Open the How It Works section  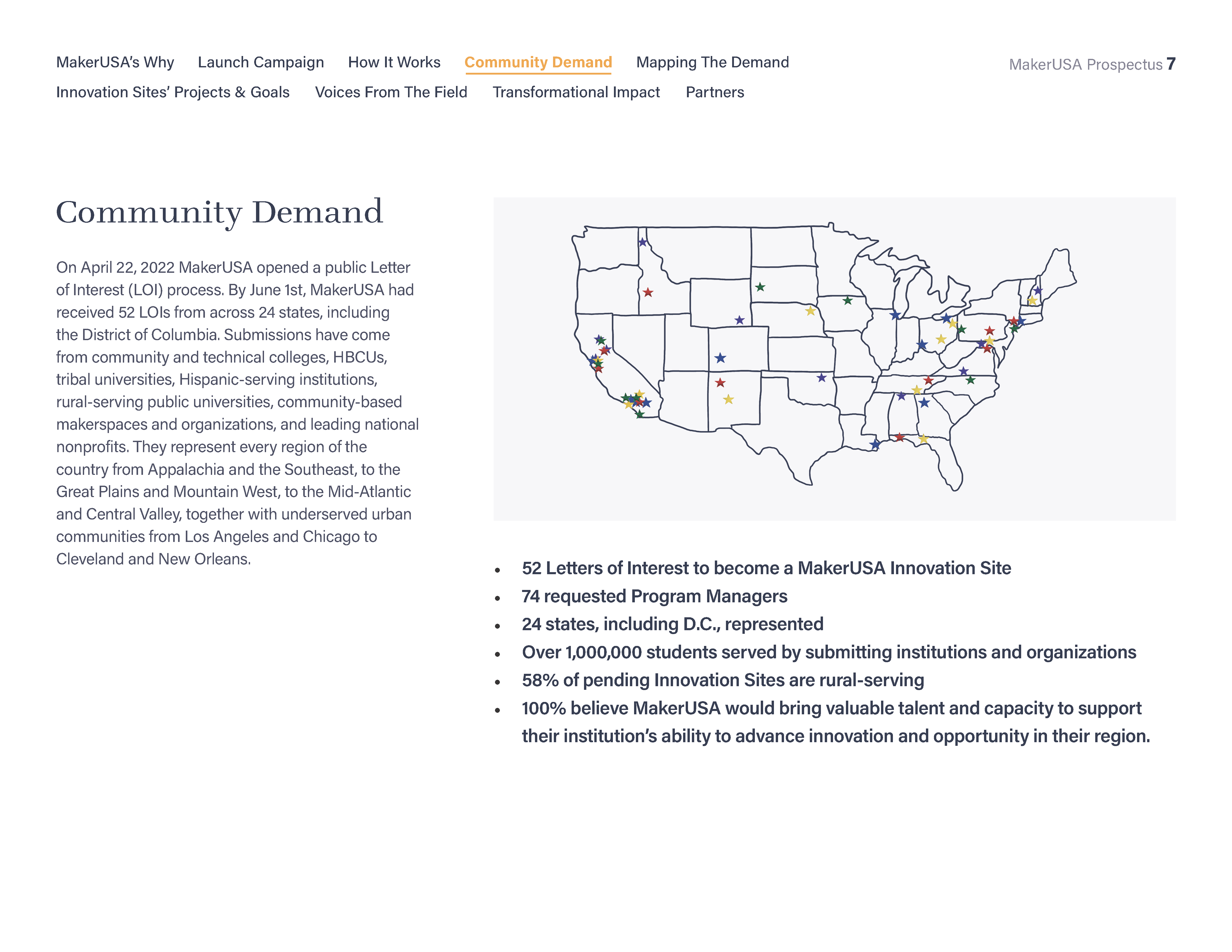(394, 62)
